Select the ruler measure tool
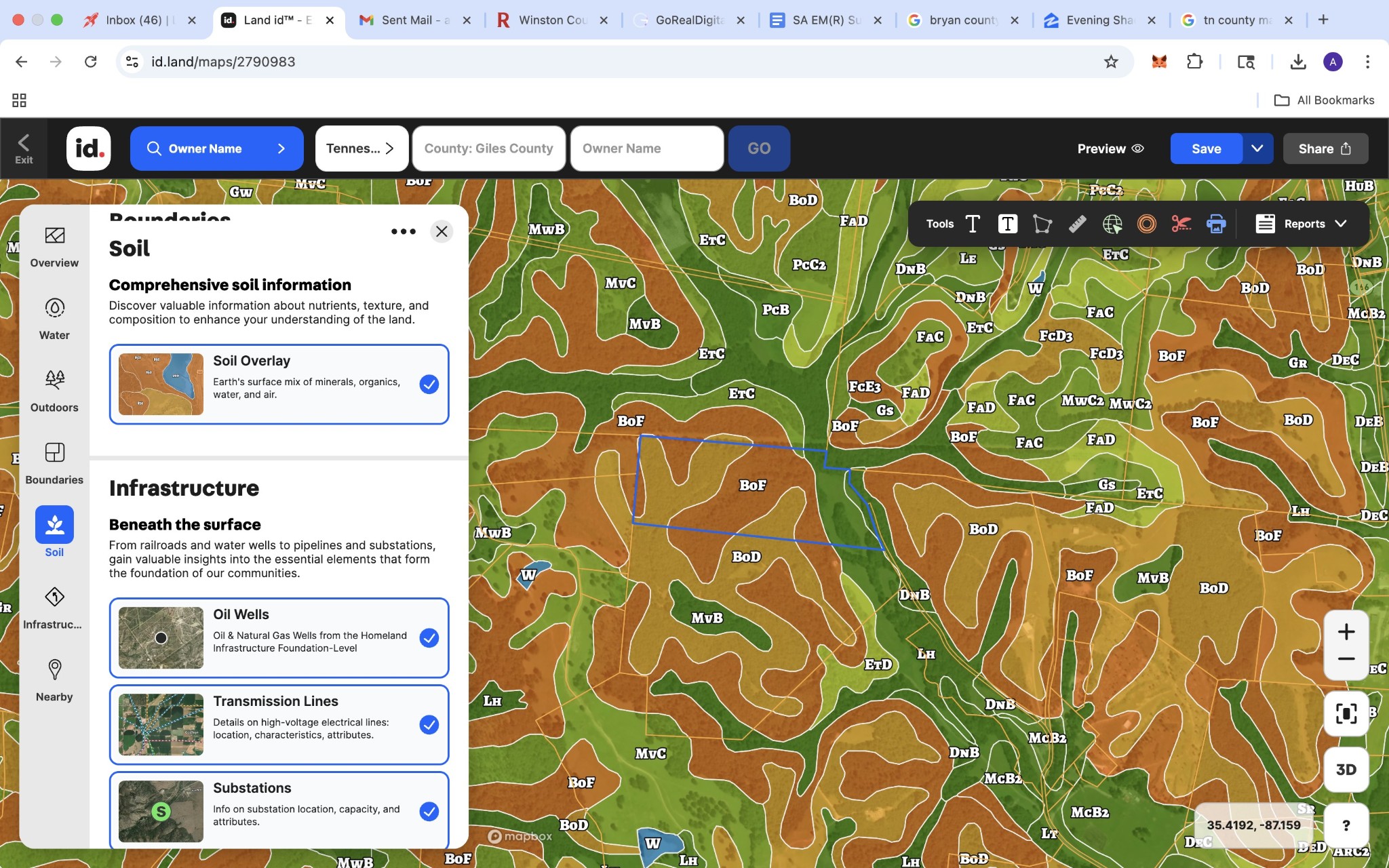This screenshot has height=868, width=1389. click(x=1077, y=224)
